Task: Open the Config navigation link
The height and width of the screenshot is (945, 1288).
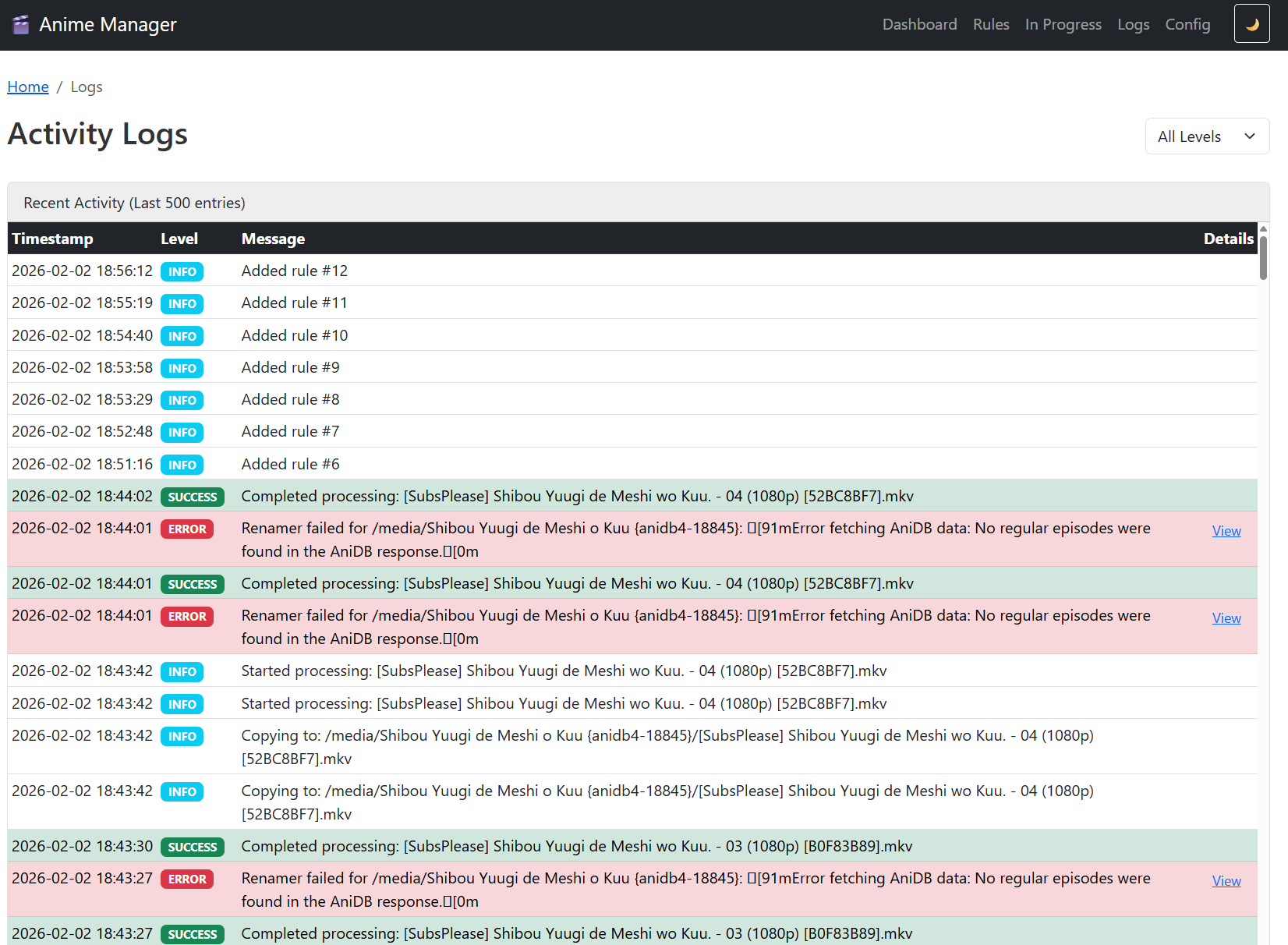Action: [x=1187, y=25]
